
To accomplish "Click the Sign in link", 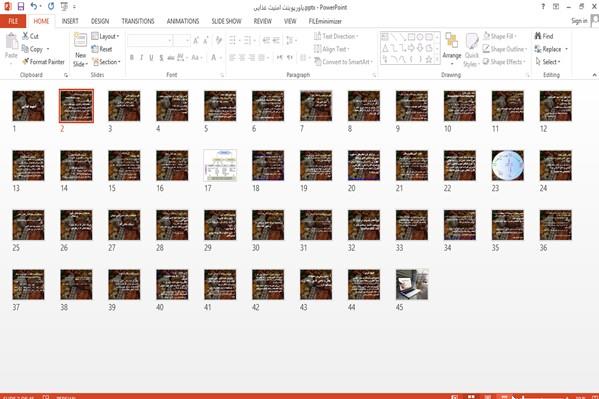I will point(579,21).
